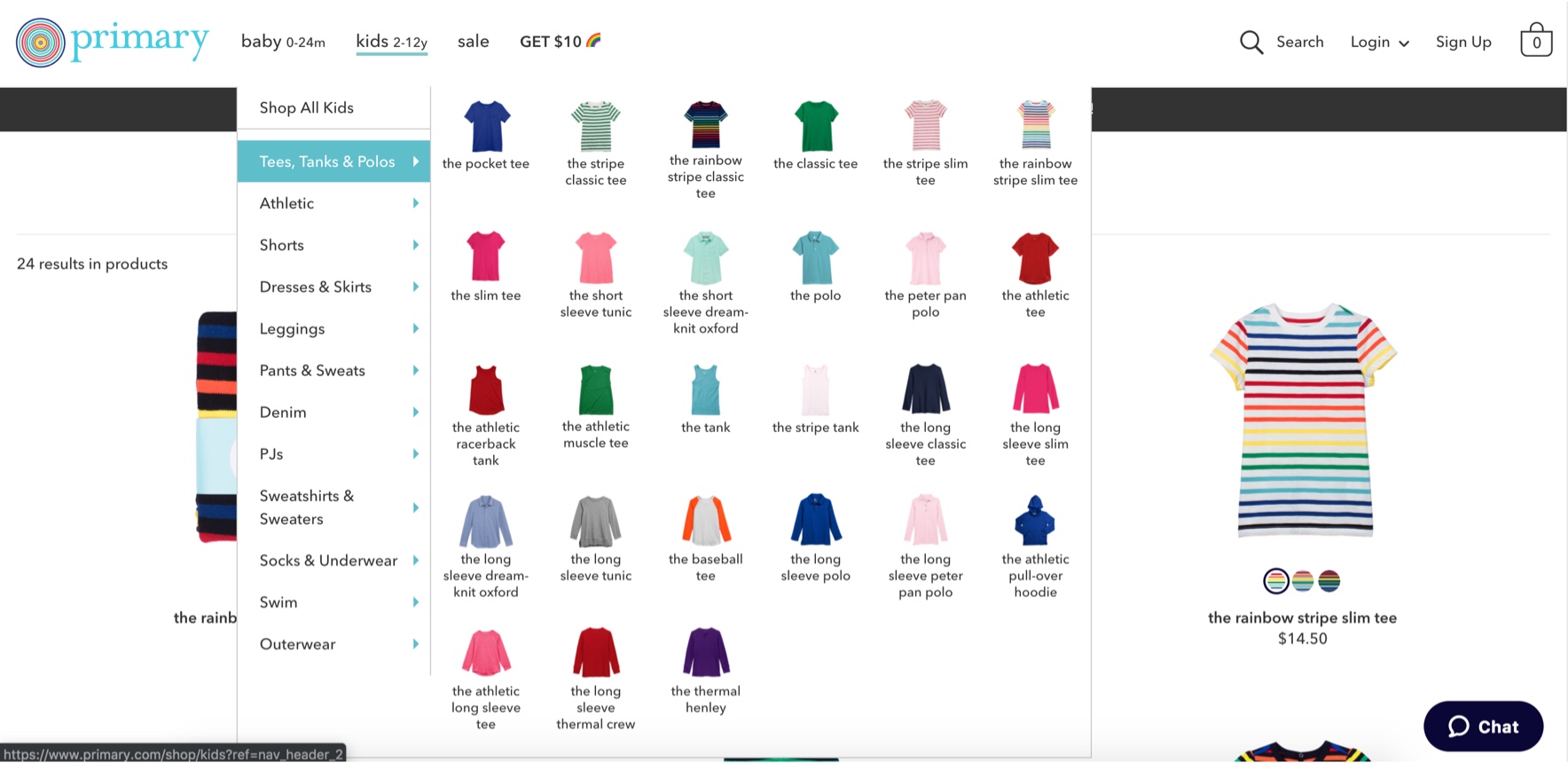The image size is (1568, 763).
Task: Select the navy rainbow stripe color swatch
Action: click(1329, 581)
